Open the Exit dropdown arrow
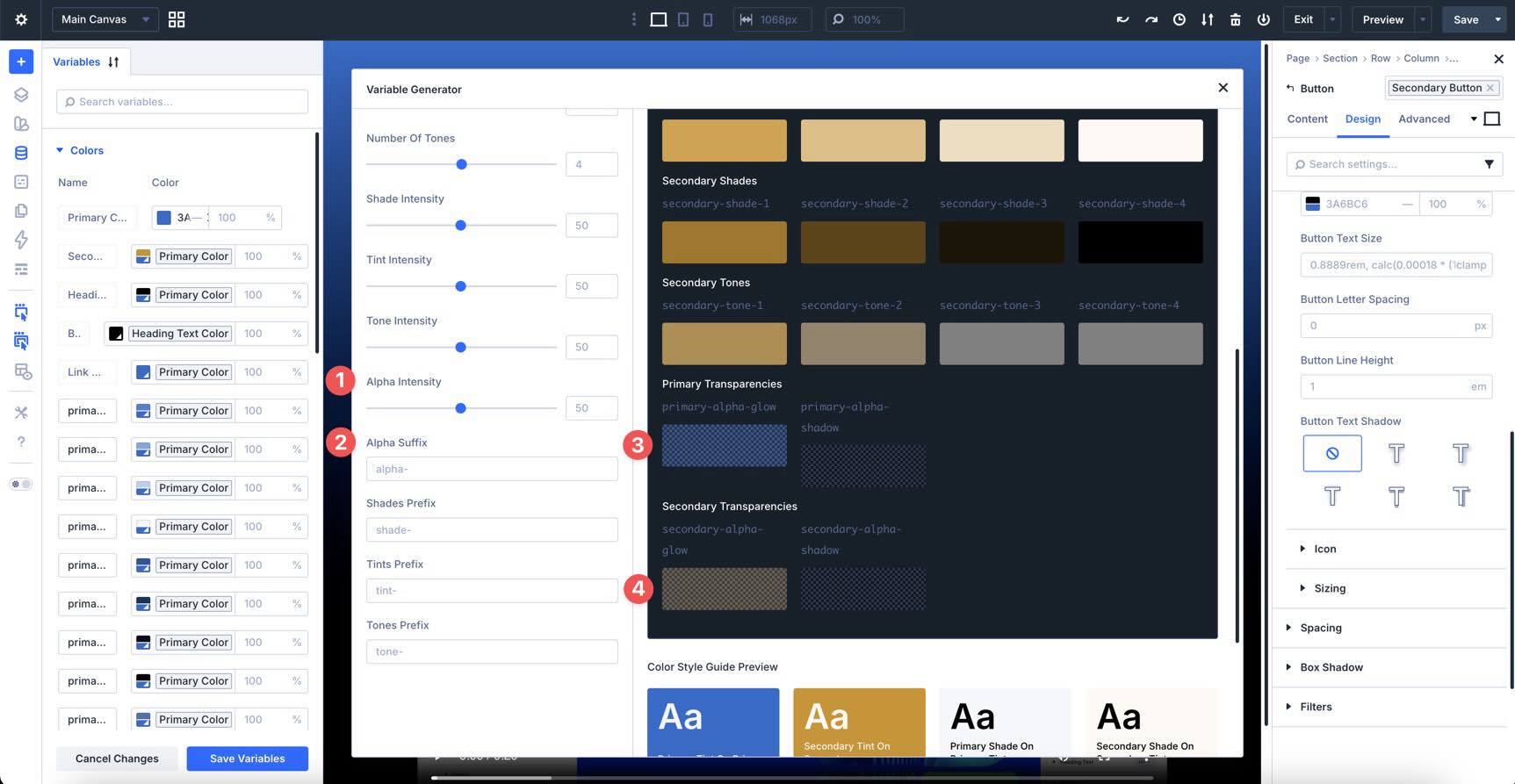The height and width of the screenshot is (784, 1515). 1332,19
